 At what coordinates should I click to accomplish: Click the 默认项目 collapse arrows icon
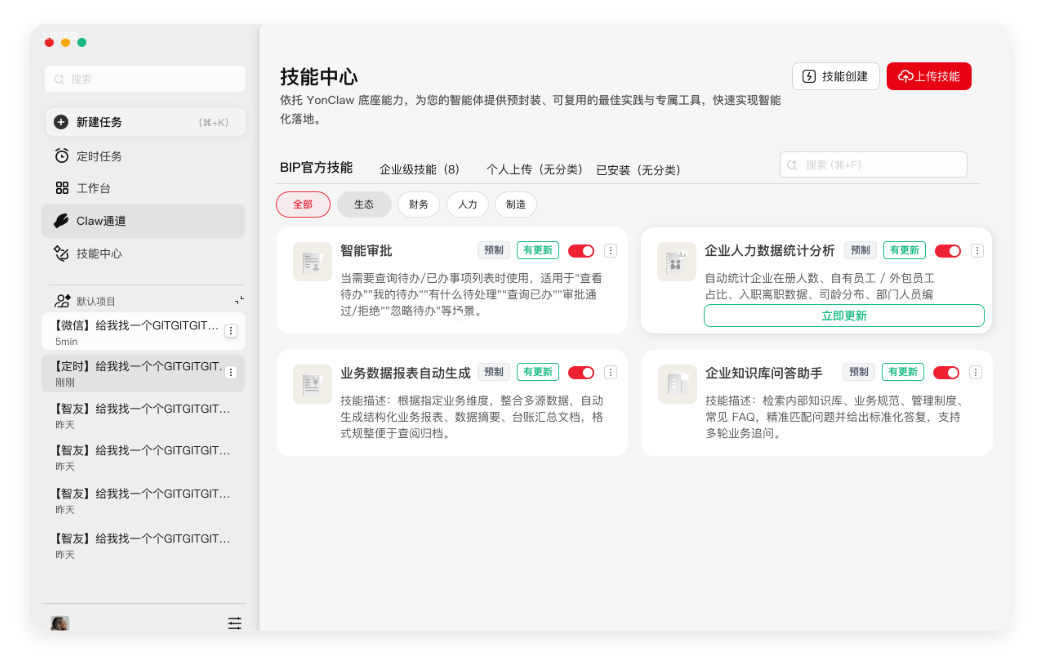click(x=239, y=300)
